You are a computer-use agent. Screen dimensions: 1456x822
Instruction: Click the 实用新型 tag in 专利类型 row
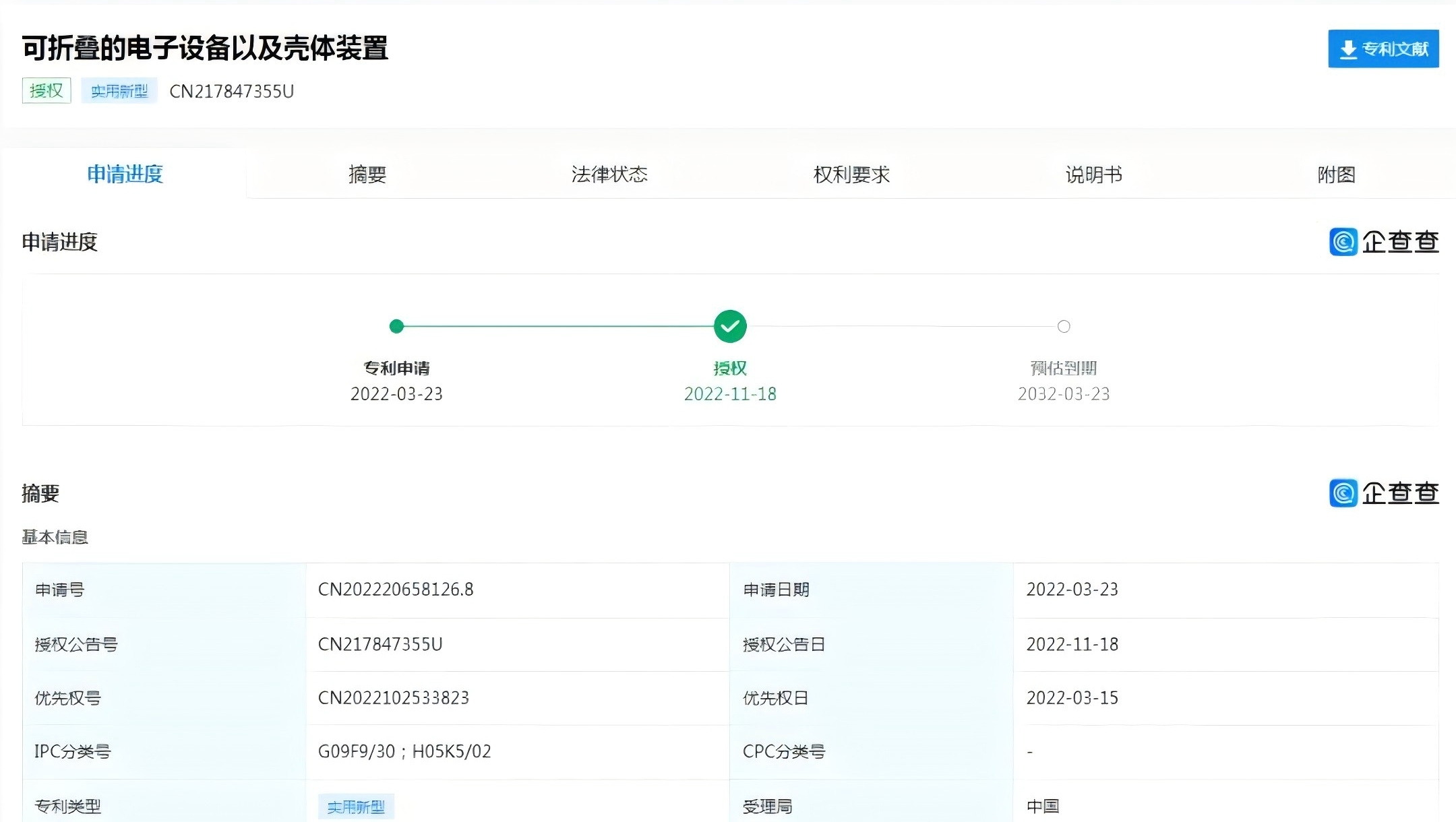coord(356,807)
